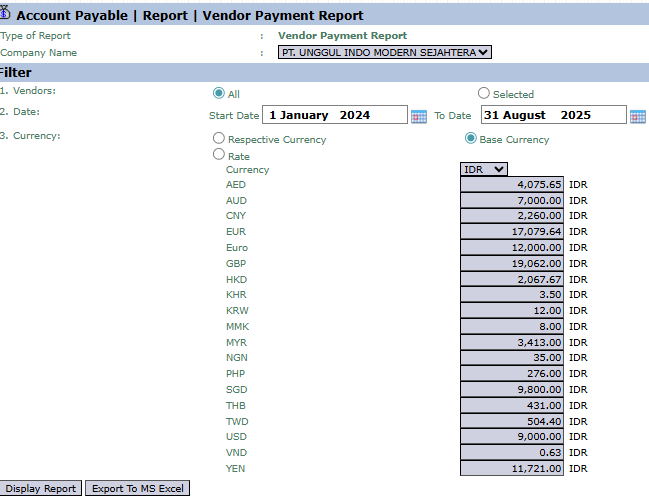Select the EUR rate value field

coord(512,232)
